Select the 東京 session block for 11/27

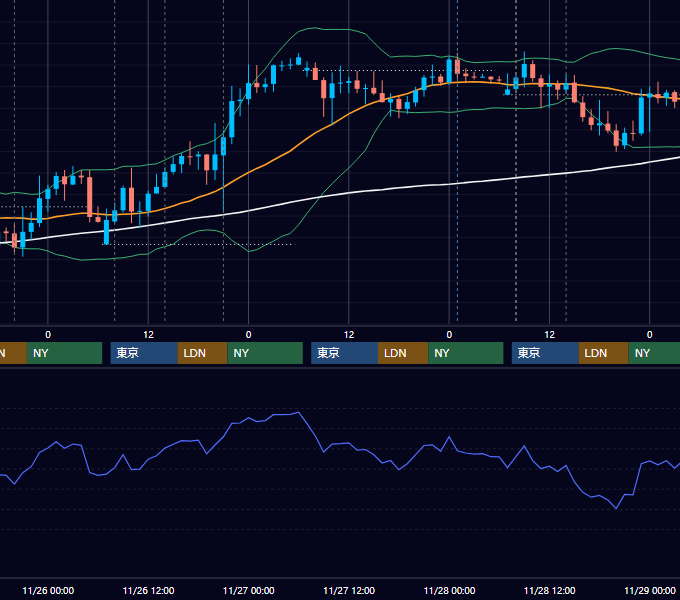[x=344, y=353]
